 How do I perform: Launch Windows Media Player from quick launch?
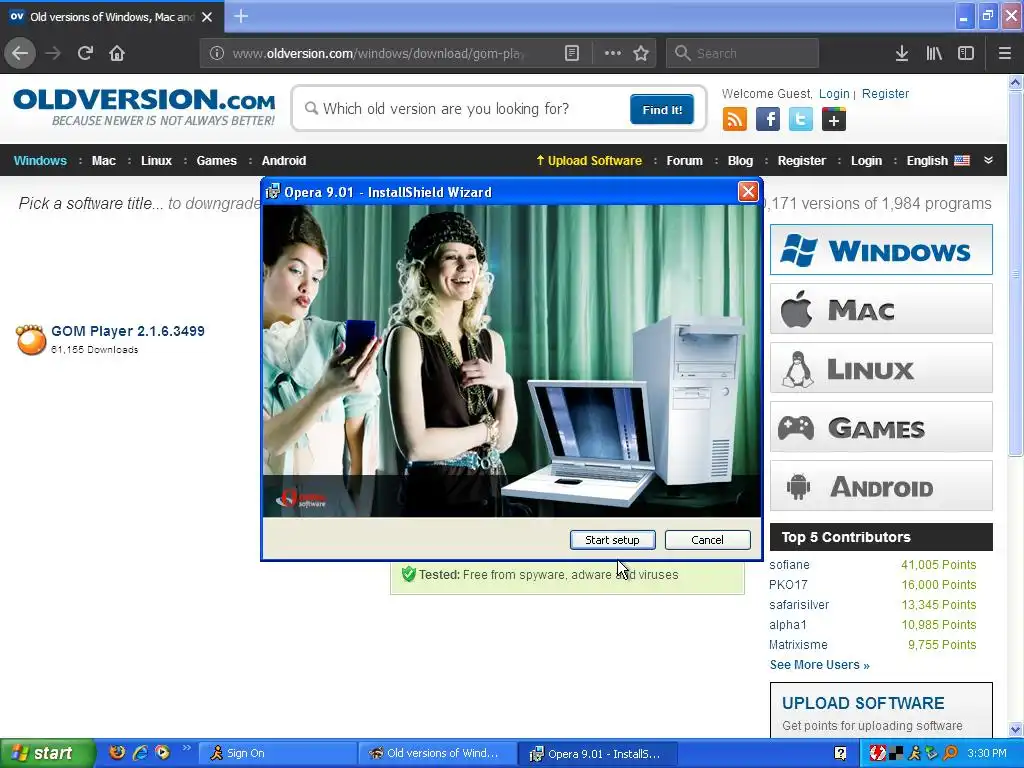click(x=162, y=752)
